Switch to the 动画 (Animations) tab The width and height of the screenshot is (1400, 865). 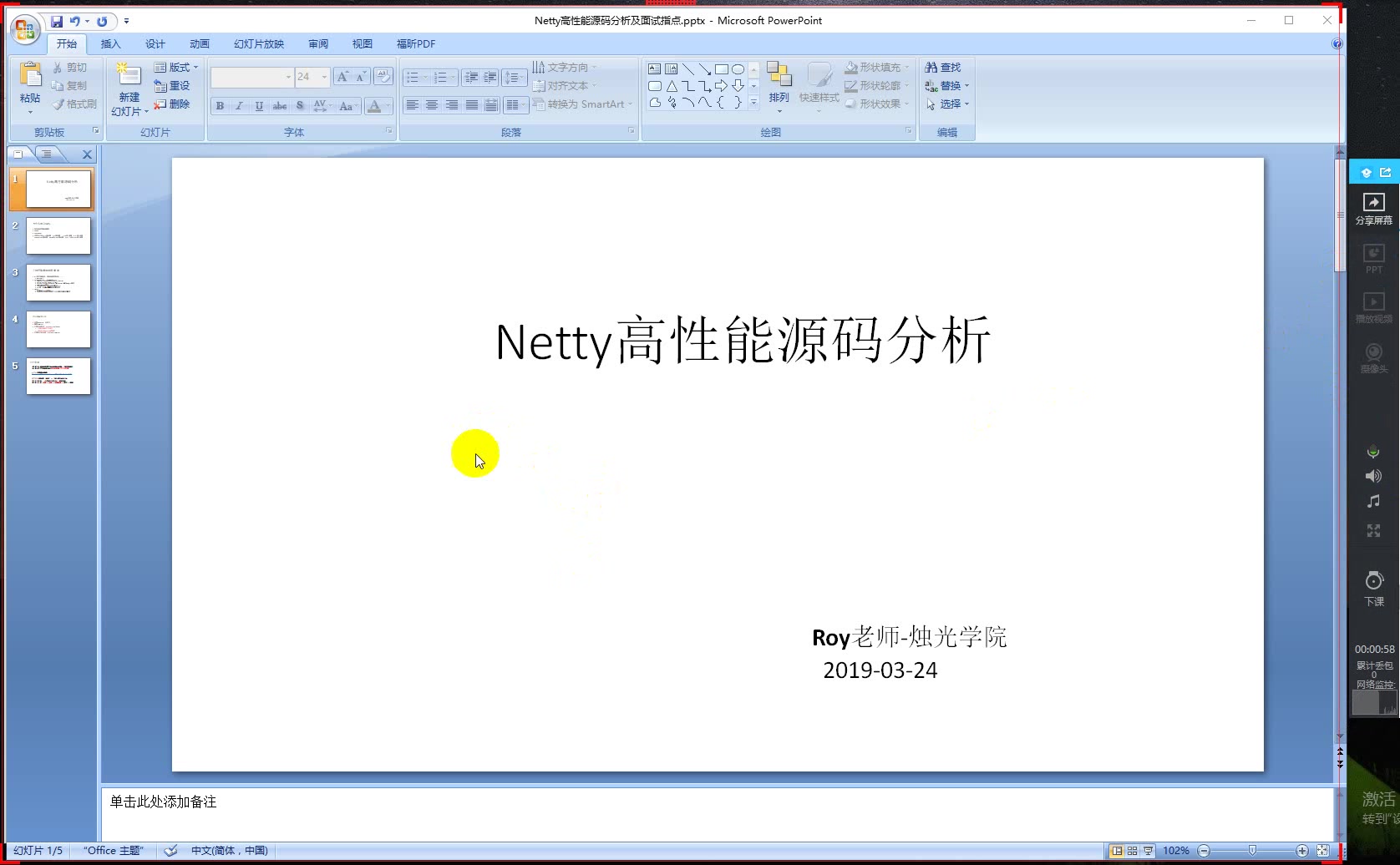199,44
